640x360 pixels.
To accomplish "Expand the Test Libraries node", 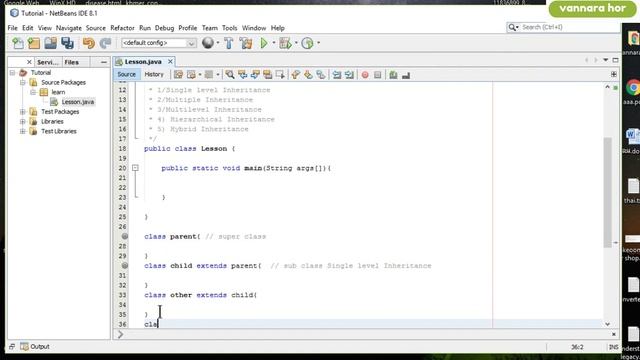I will 23,131.
